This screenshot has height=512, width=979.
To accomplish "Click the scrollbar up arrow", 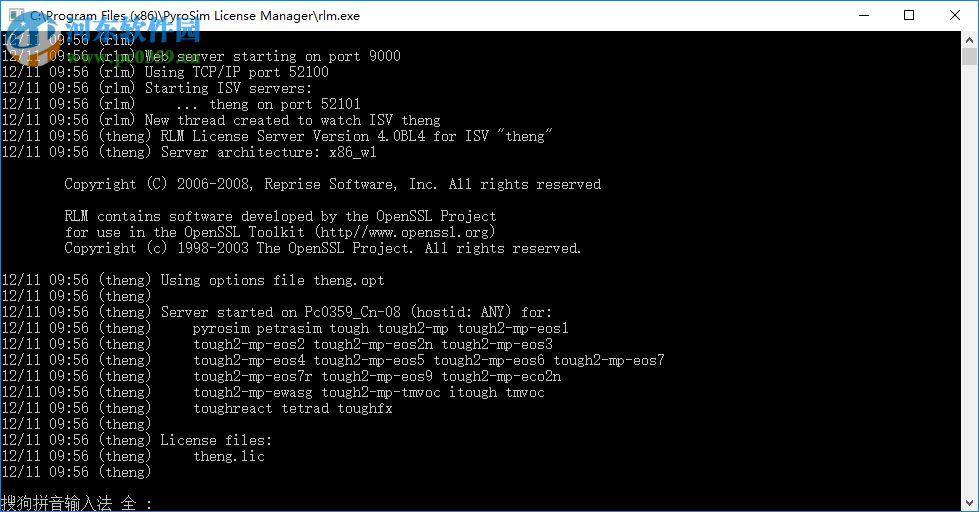I will click(x=970, y=39).
